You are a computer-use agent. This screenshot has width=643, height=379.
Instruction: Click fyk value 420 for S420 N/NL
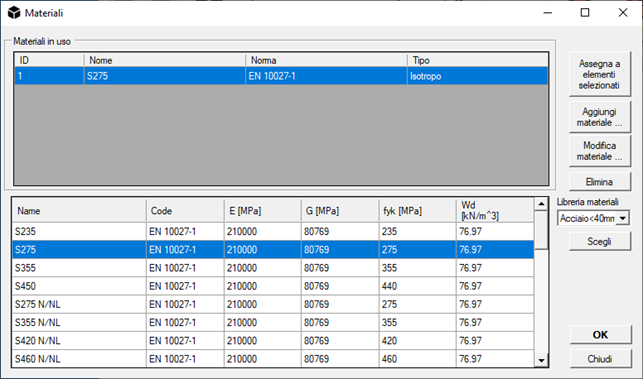pyautogui.click(x=417, y=340)
